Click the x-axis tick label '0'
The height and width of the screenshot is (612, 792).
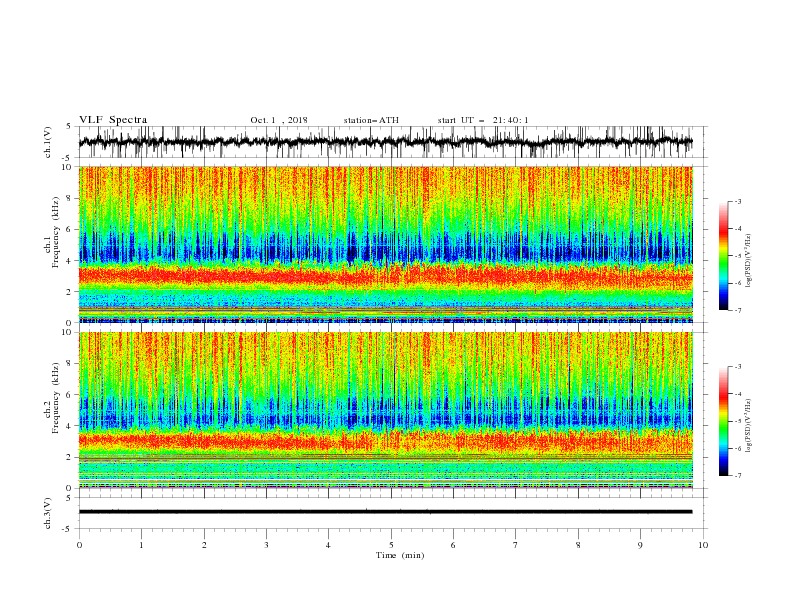pos(79,545)
